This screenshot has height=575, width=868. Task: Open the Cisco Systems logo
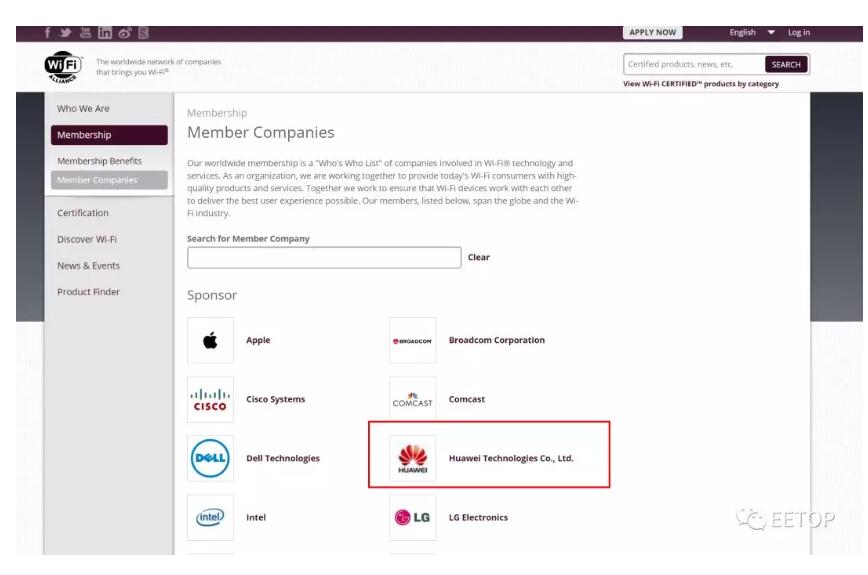click(210, 400)
